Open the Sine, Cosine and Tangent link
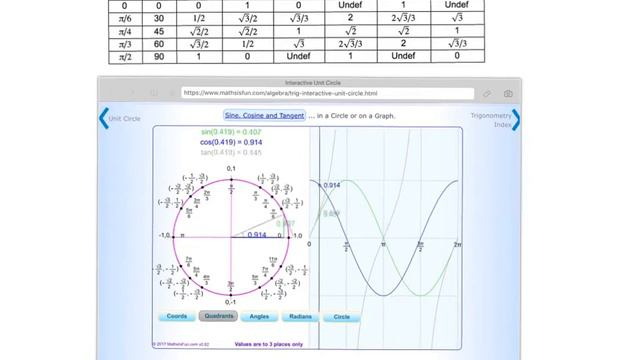640x360 pixels. 264,116
